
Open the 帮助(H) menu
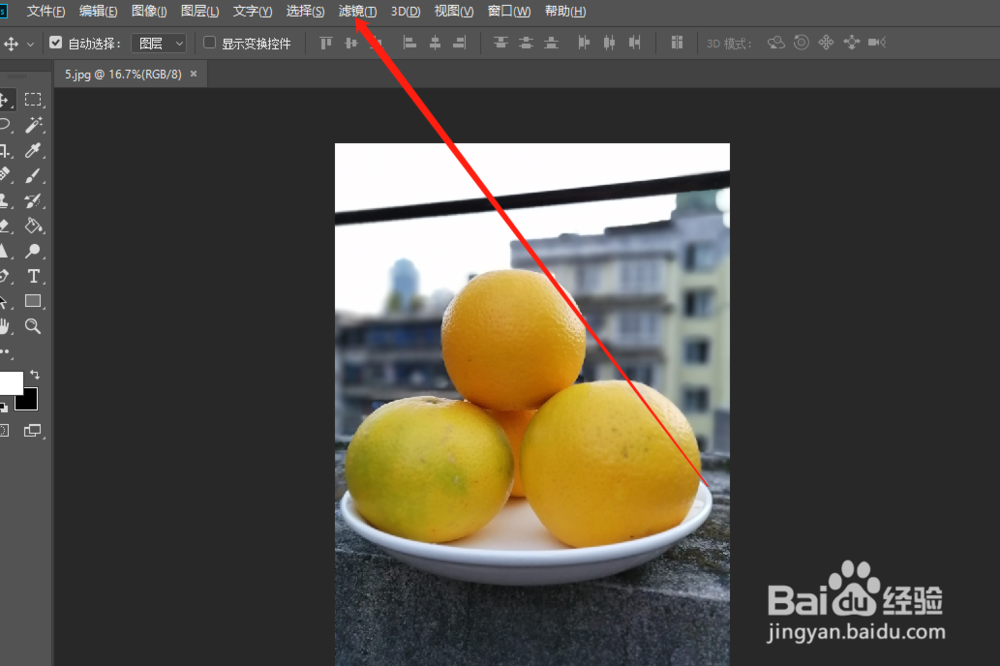coord(566,11)
